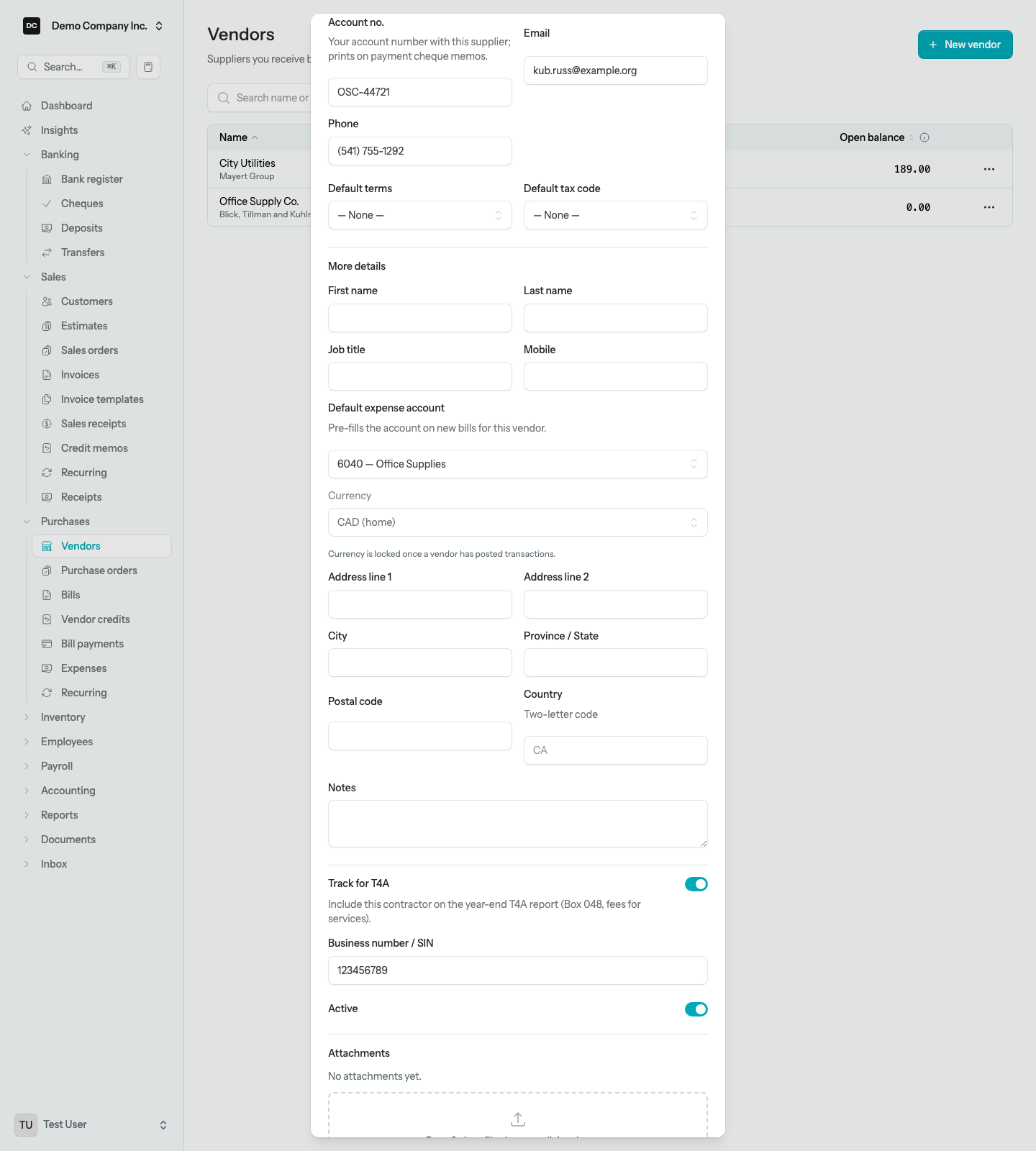Viewport: 1036px width, 1151px height.
Task: Click the Cheques checkmark icon
Action: [x=47, y=204]
